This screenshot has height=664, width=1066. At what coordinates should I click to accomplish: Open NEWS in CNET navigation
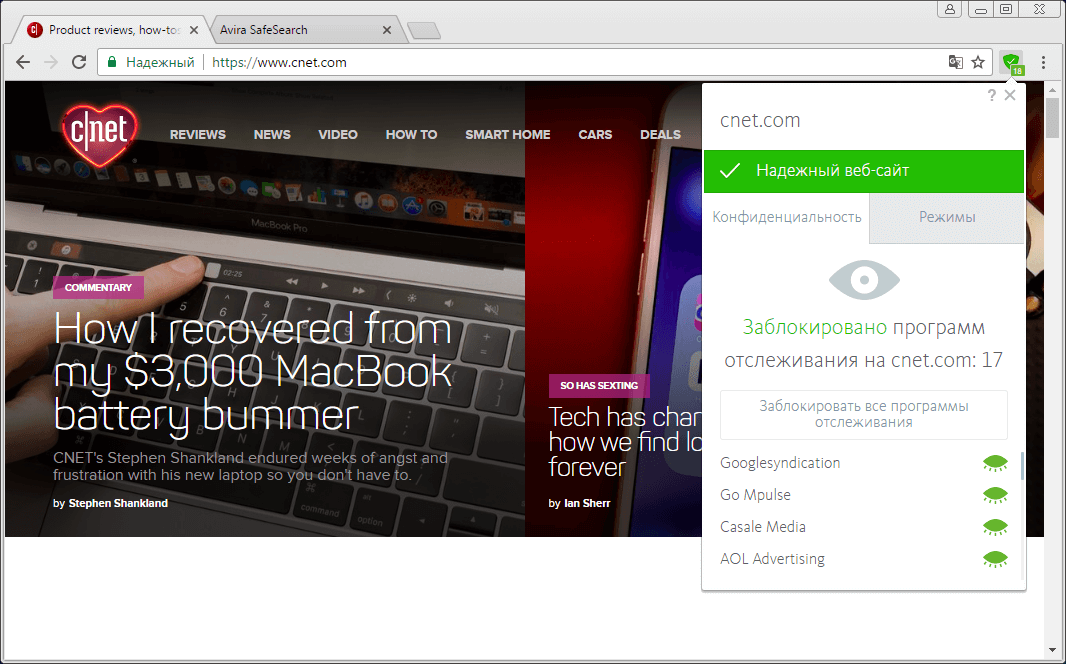pos(272,135)
